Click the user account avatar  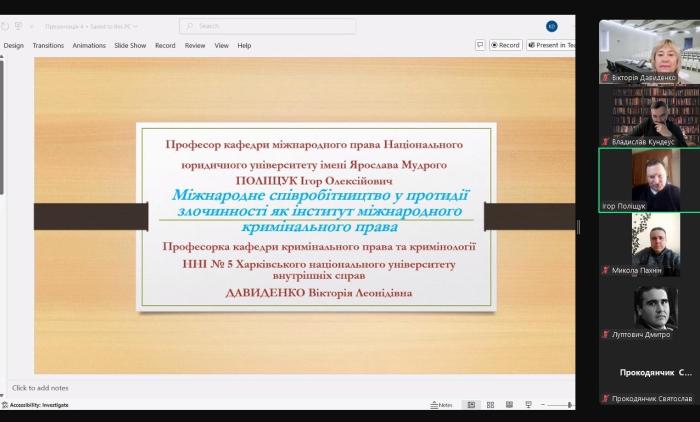coord(552,26)
